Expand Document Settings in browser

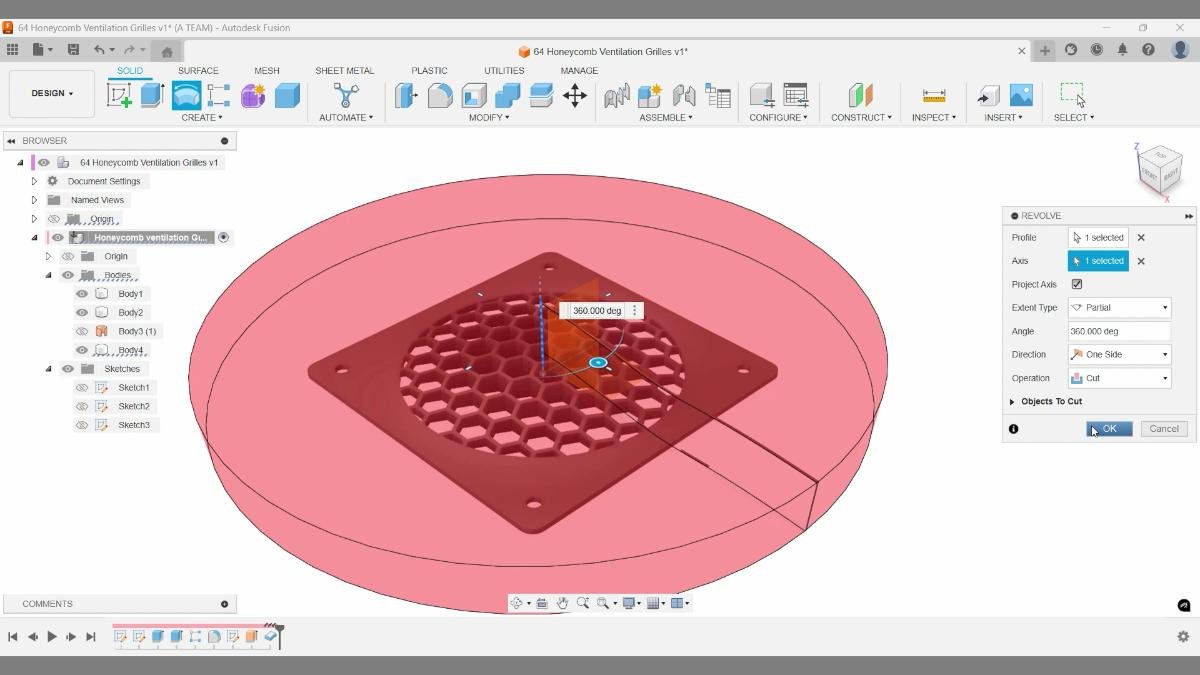[34, 181]
